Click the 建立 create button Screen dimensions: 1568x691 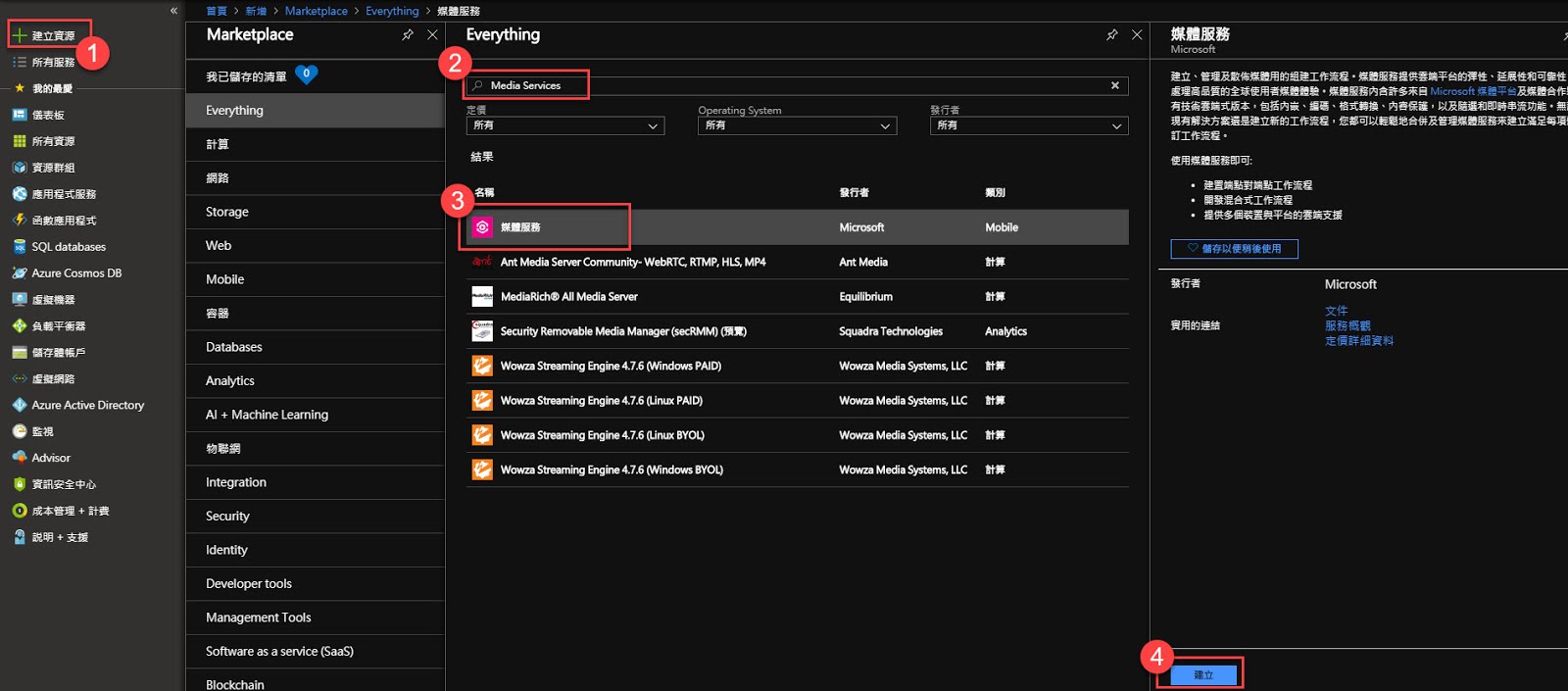pos(1203,674)
